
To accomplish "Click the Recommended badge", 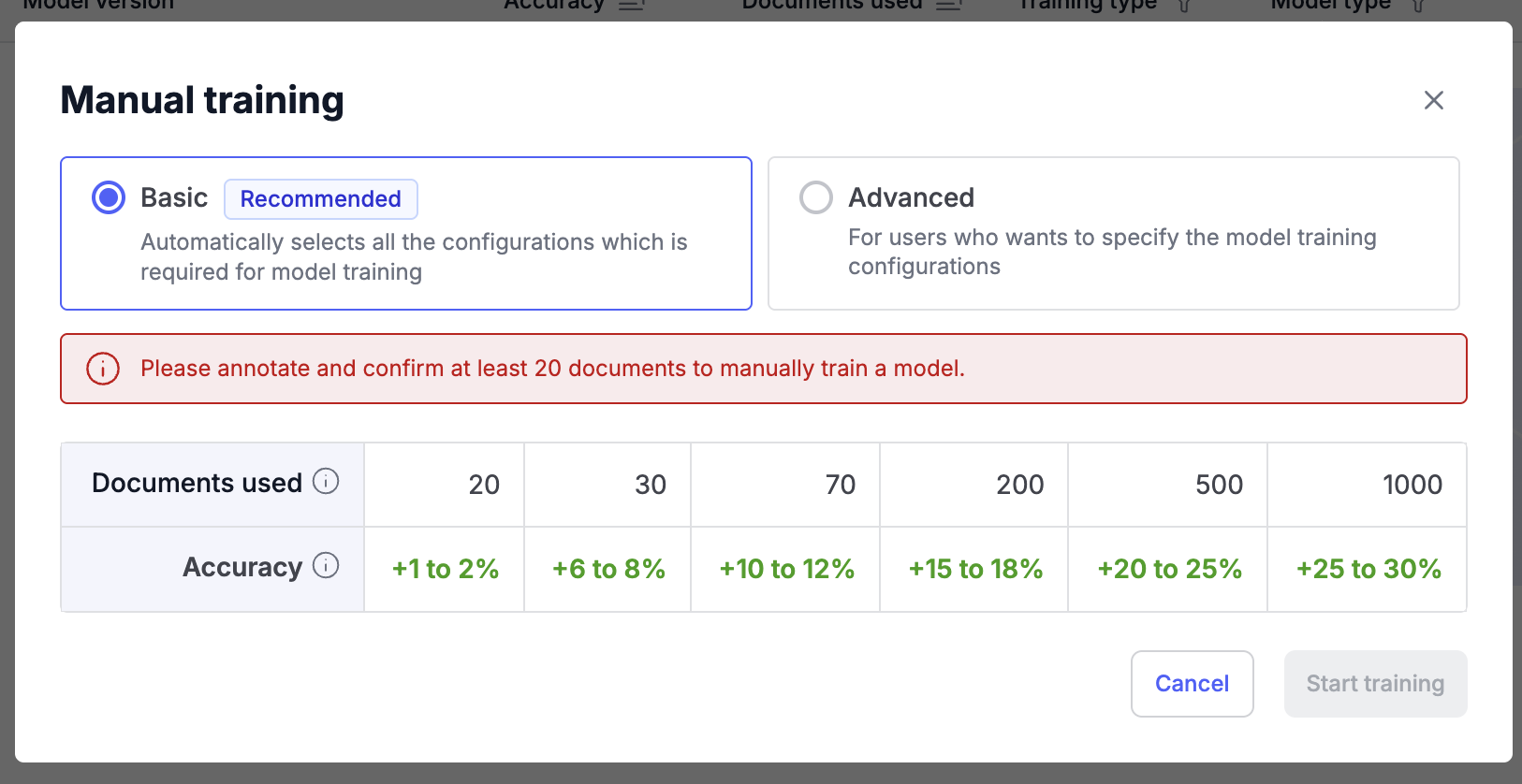I will click(320, 199).
